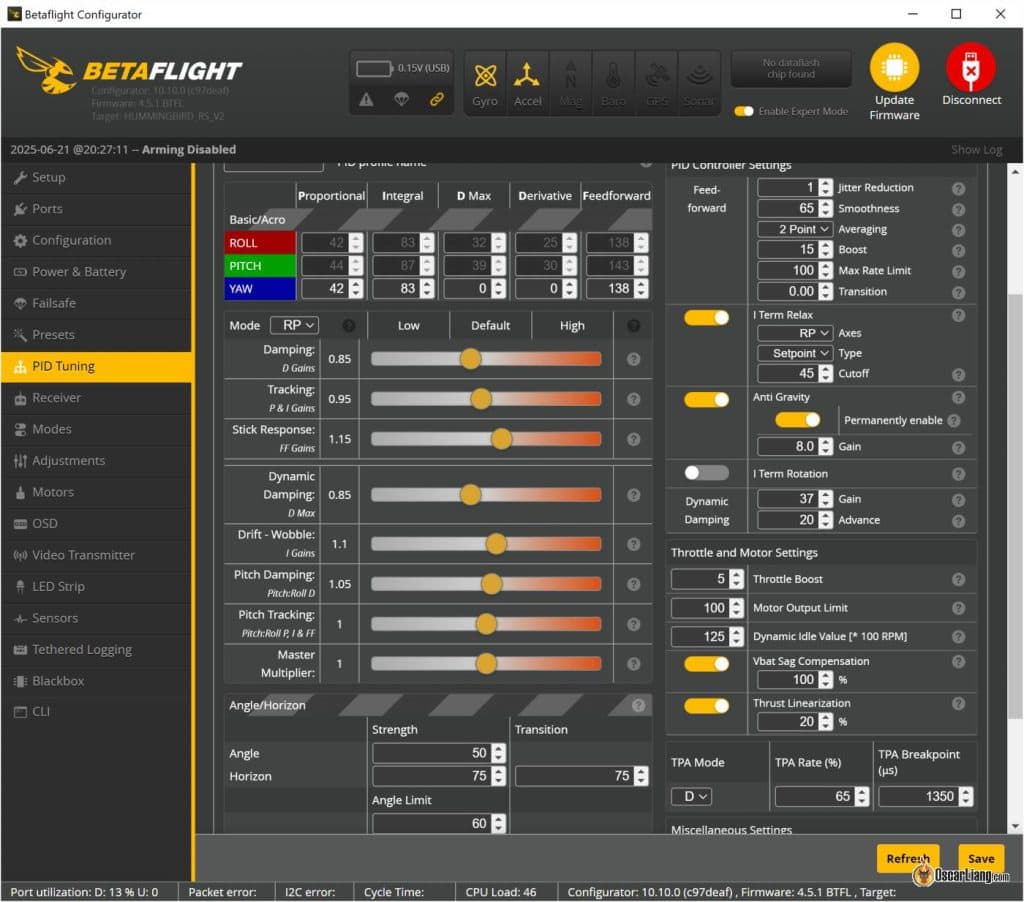Click the Refresh button
The image size is (1024, 902).
908,858
